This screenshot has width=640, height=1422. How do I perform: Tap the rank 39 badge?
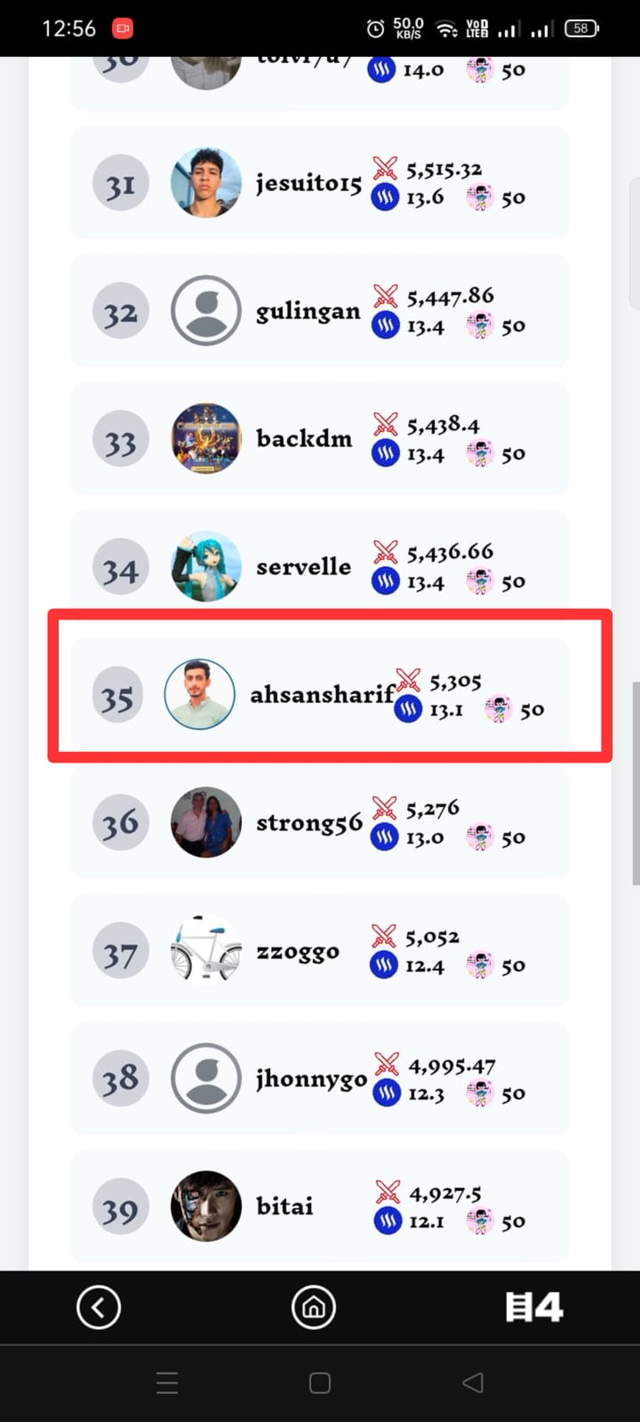pyautogui.click(x=121, y=1208)
